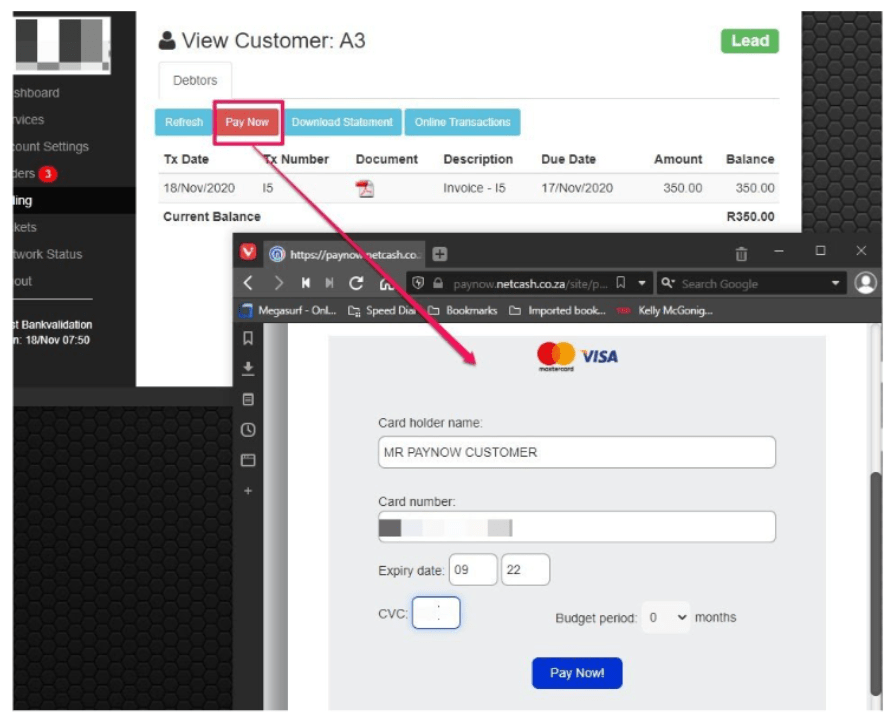
Task: Open a new browser tab
Action: [x=439, y=254]
